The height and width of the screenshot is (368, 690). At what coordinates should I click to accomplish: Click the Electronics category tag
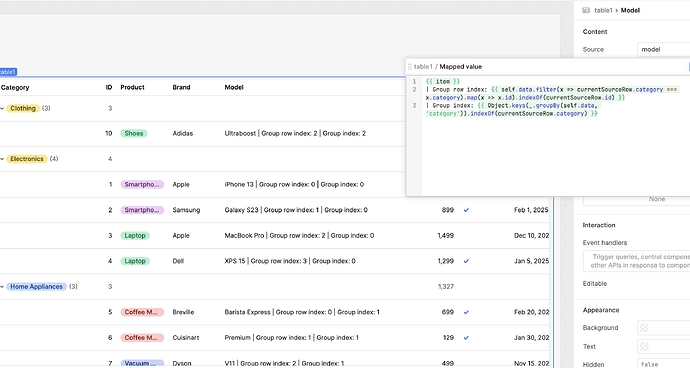27,159
